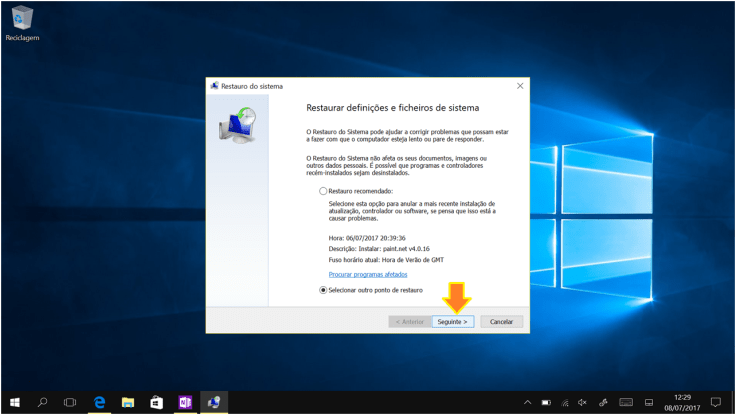Image resolution: width=736 pixels, height=415 pixels.
Task: Open the Microsoft Store taskbar icon
Action: coord(156,402)
